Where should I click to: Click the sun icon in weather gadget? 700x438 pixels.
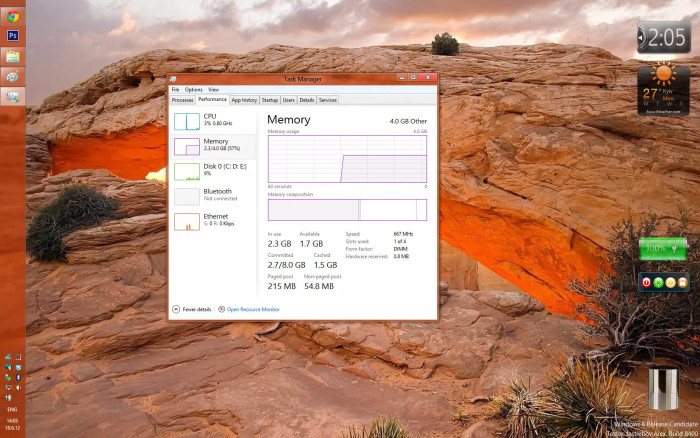coord(663,75)
